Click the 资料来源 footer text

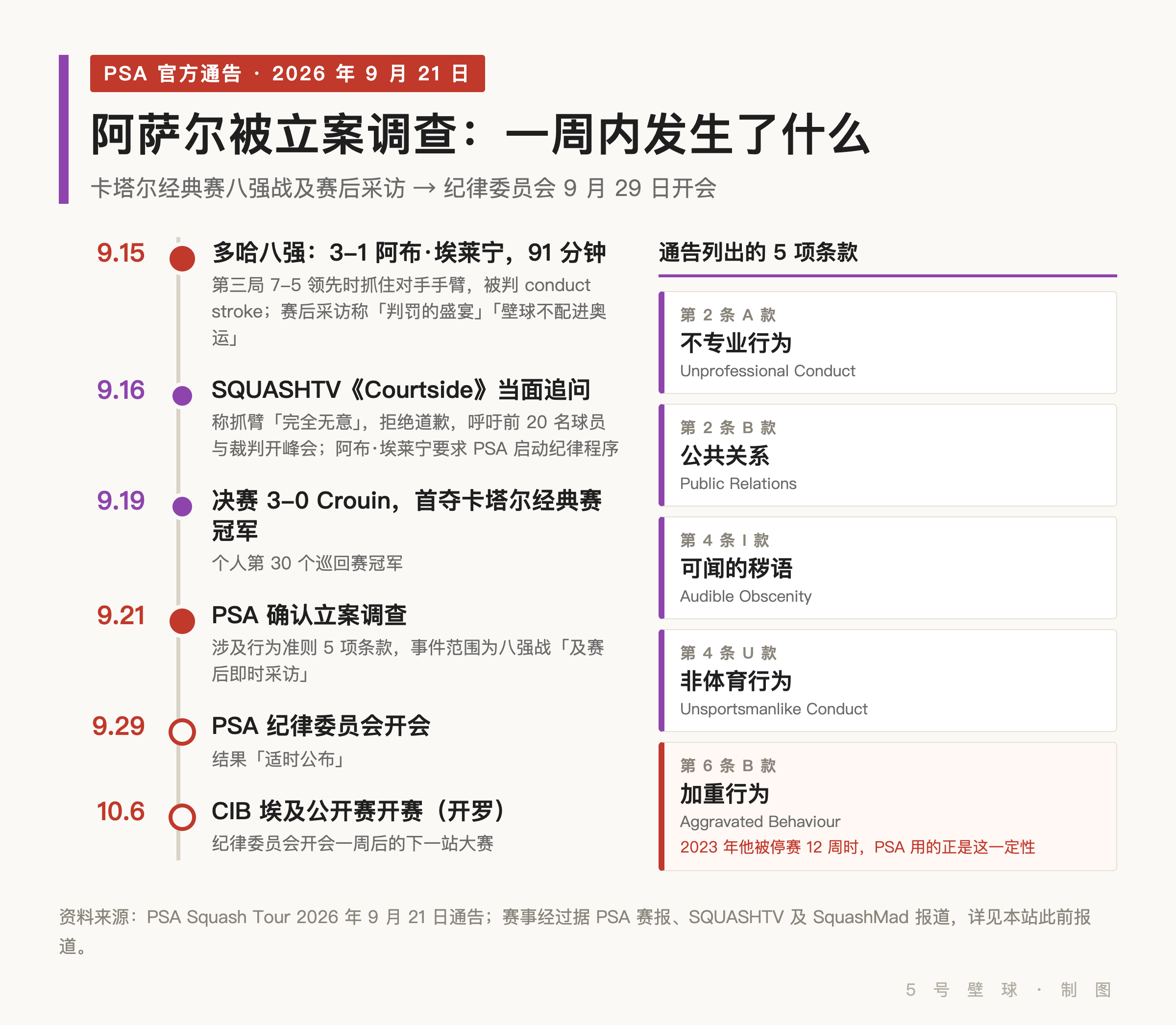tap(575, 931)
